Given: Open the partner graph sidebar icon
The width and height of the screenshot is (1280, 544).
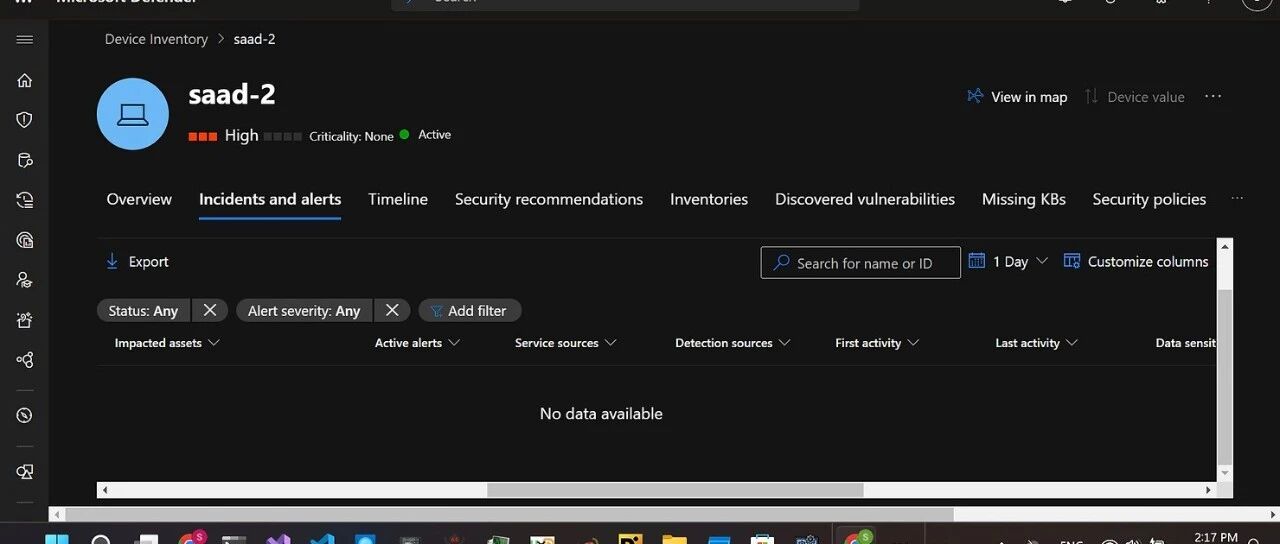Looking at the screenshot, I should 25,360.
